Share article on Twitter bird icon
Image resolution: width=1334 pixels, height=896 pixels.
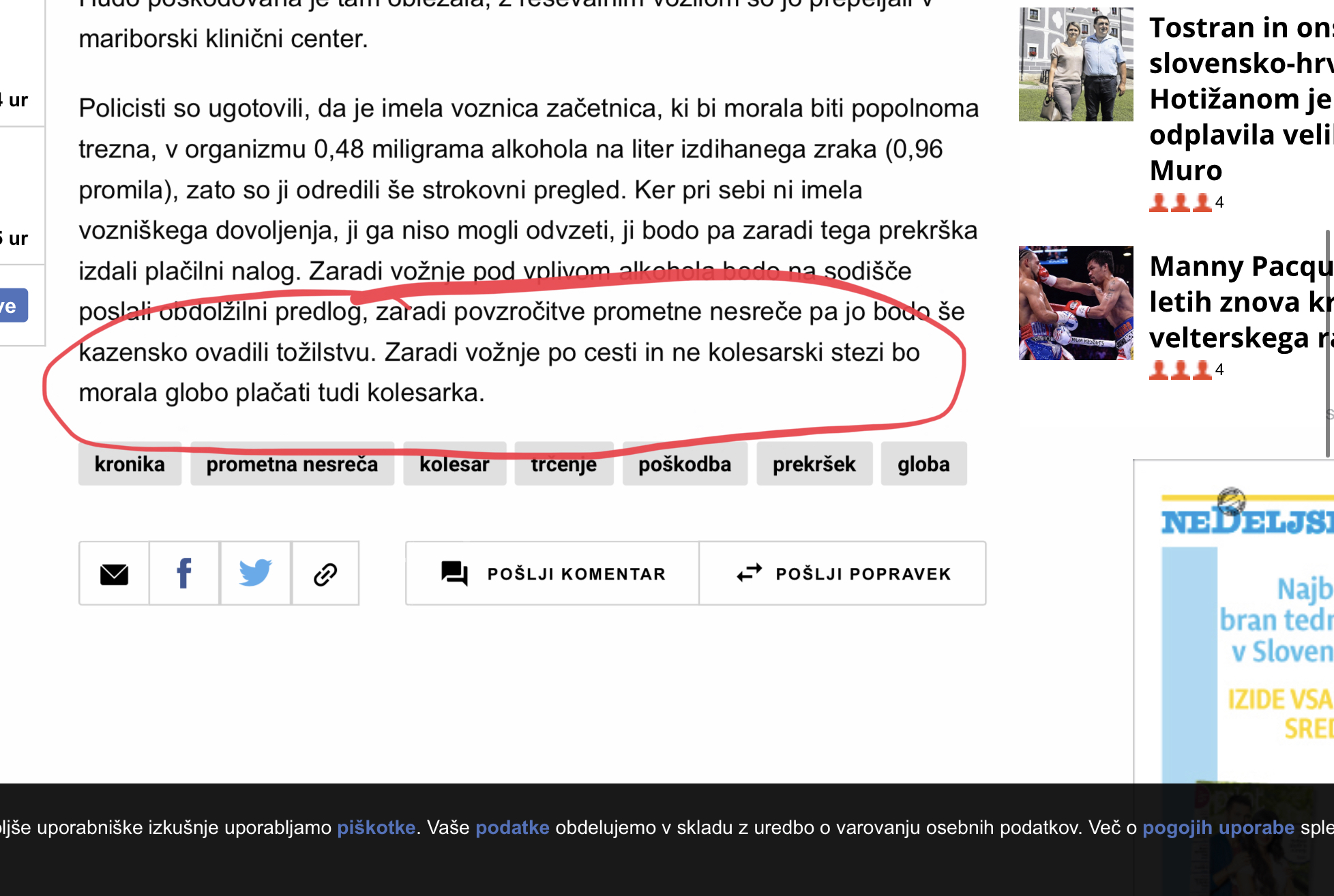pyautogui.click(x=255, y=573)
